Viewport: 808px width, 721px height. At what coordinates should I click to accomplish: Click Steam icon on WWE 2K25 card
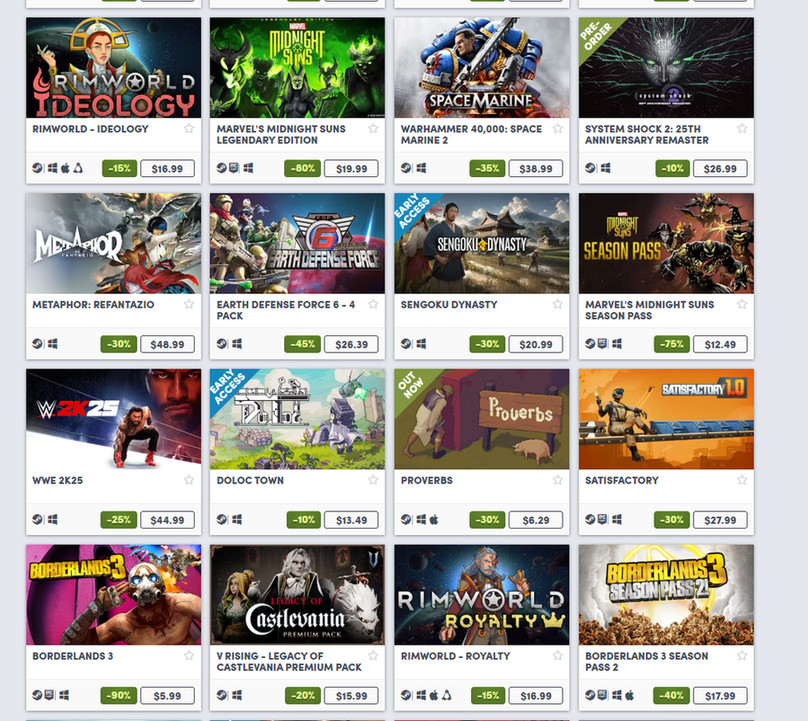(x=37, y=519)
